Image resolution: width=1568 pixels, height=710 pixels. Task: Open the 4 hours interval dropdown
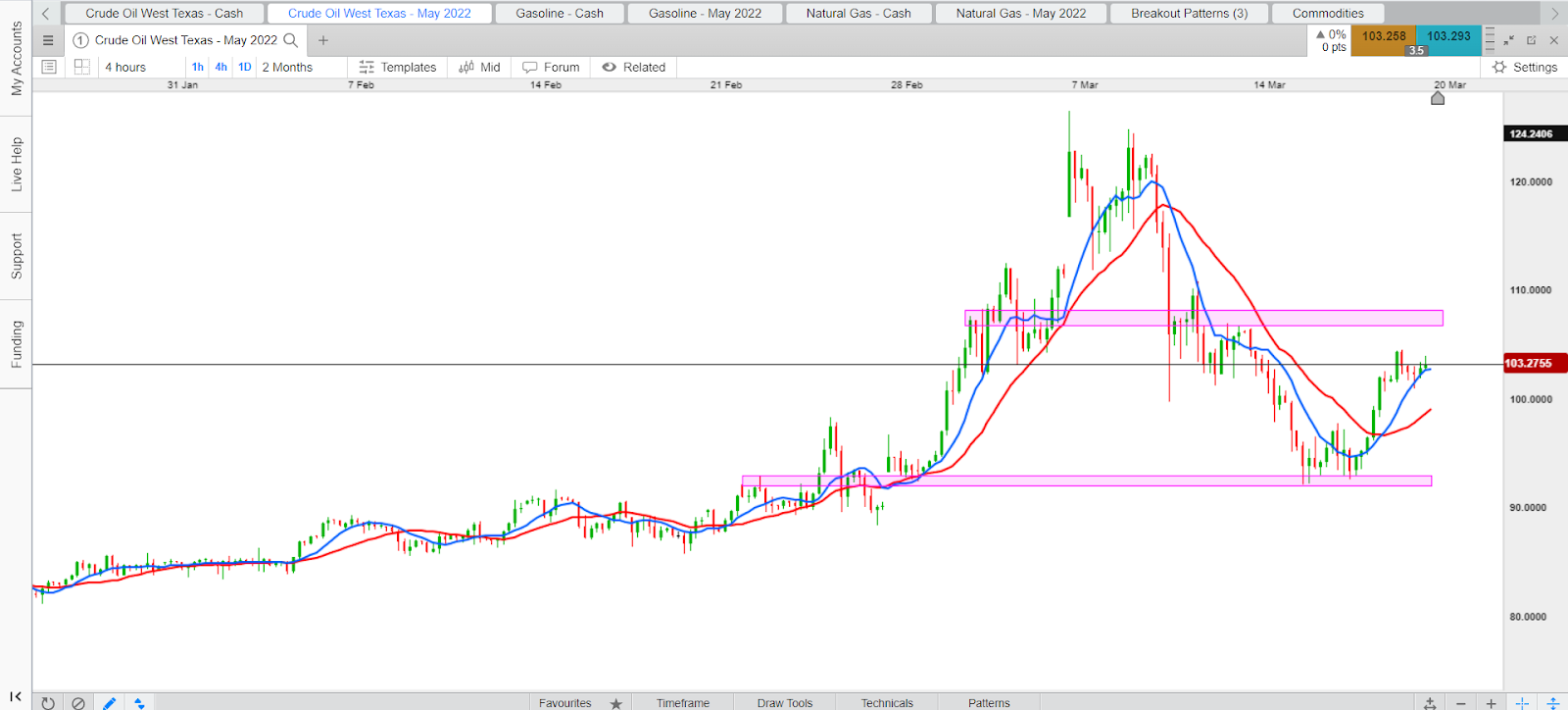pyautogui.click(x=125, y=67)
